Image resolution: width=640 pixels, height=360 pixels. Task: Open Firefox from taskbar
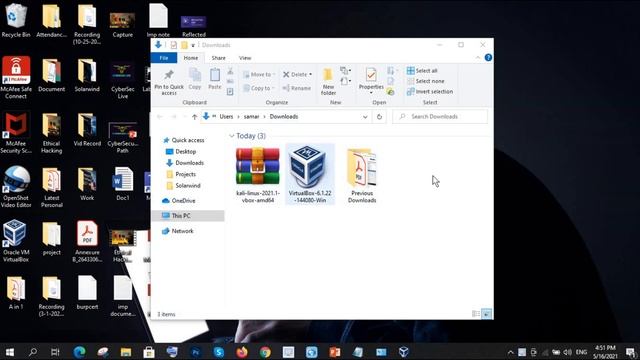tap(242, 352)
